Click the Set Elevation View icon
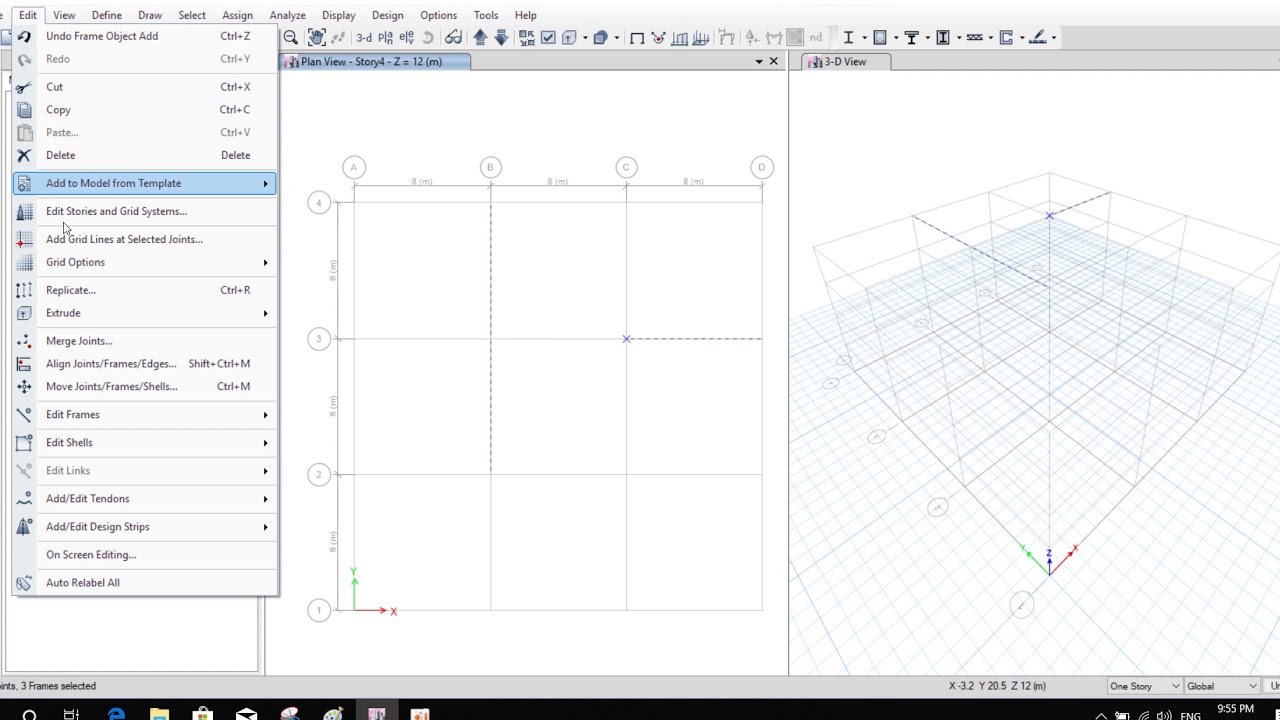The height and width of the screenshot is (720, 1280). pyautogui.click(x=406, y=37)
